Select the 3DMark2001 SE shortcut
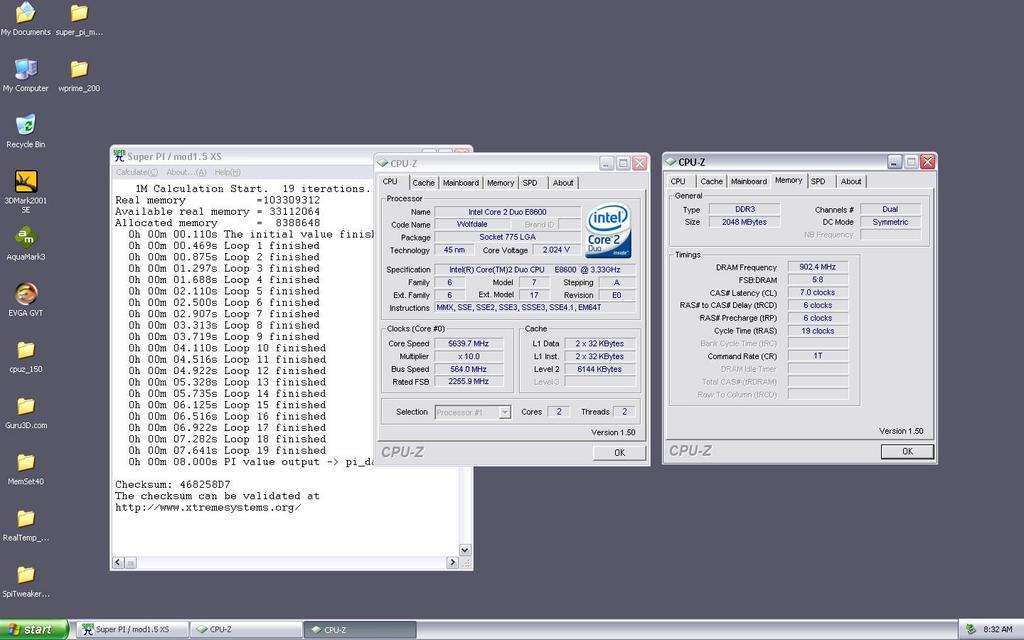 pyautogui.click(x=25, y=191)
